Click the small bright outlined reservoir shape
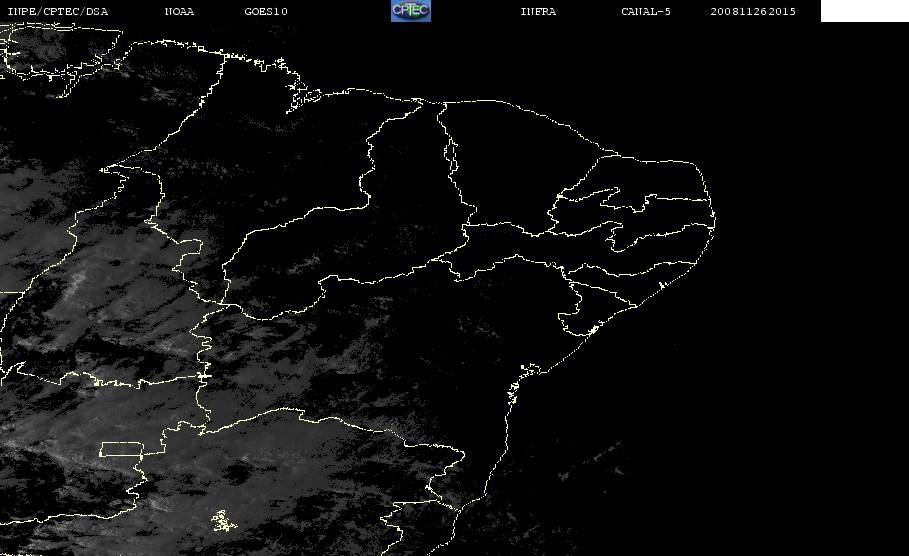 pos(223,521)
